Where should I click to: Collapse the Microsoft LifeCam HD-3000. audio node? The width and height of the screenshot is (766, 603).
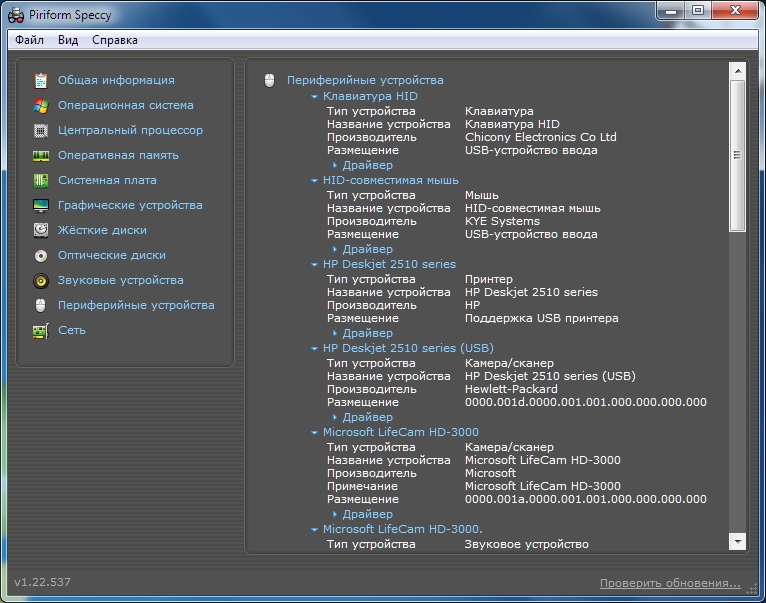[315, 530]
